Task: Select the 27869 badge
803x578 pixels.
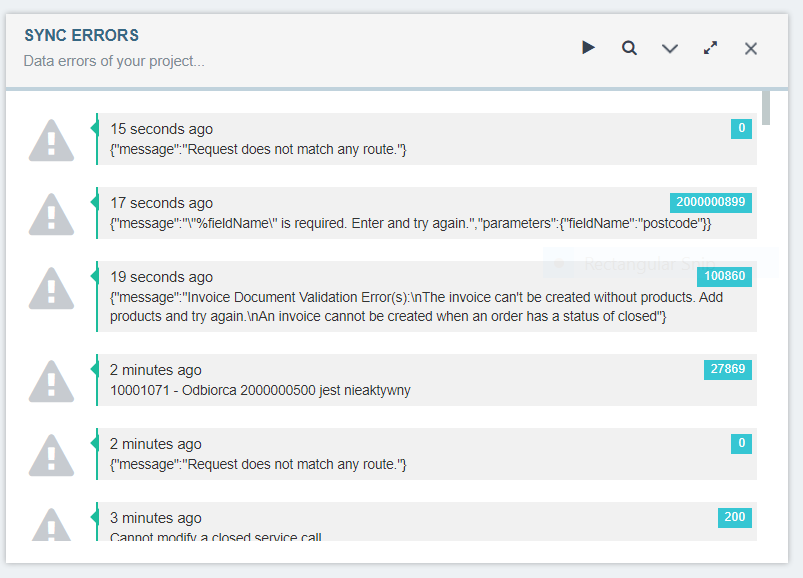Action: pyautogui.click(x=727, y=369)
